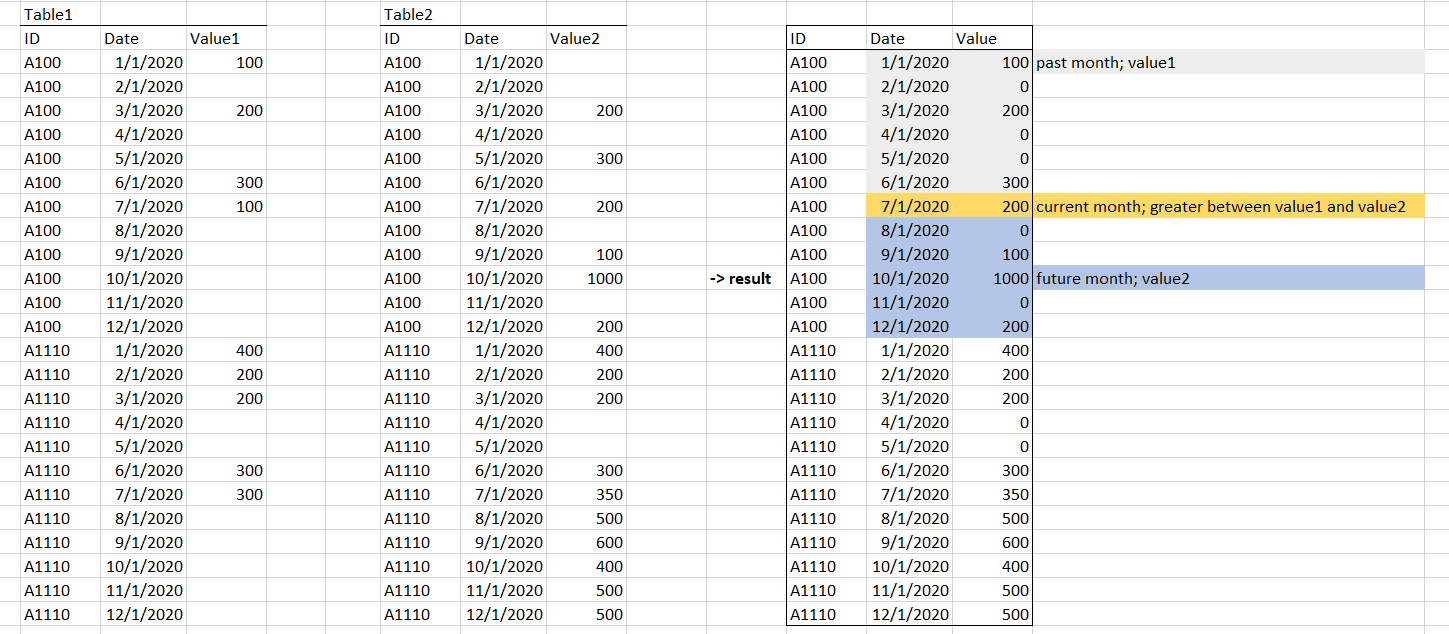Select the result value 100 for A100 1/1/2020
1449x634 pixels.
click(x=992, y=62)
